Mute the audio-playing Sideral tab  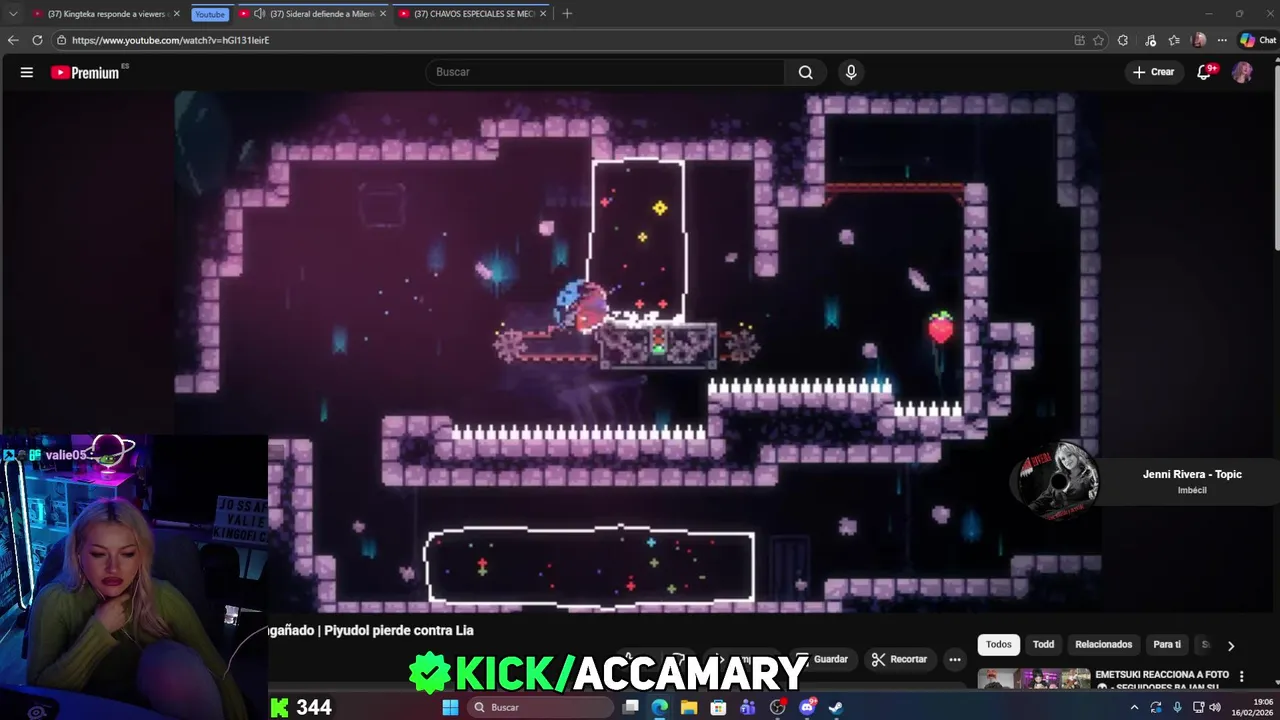coord(260,14)
